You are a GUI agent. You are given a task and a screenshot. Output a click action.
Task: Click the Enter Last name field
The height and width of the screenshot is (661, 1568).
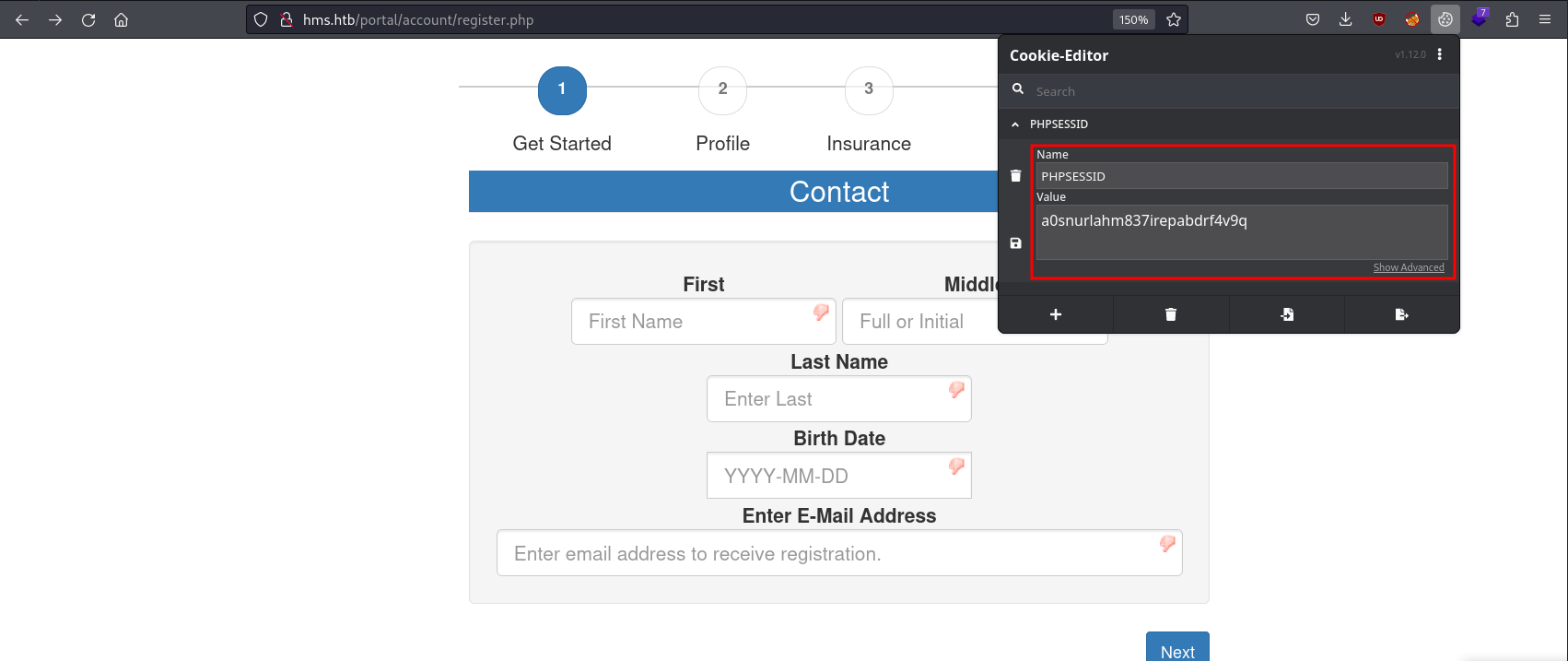(x=839, y=398)
